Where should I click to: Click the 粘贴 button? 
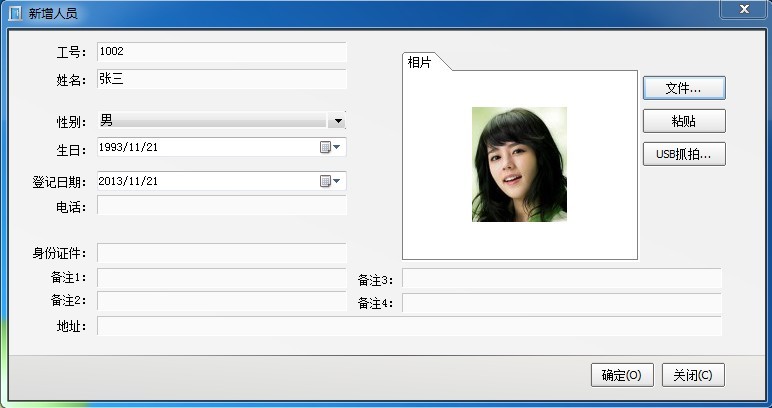(684, 121)
